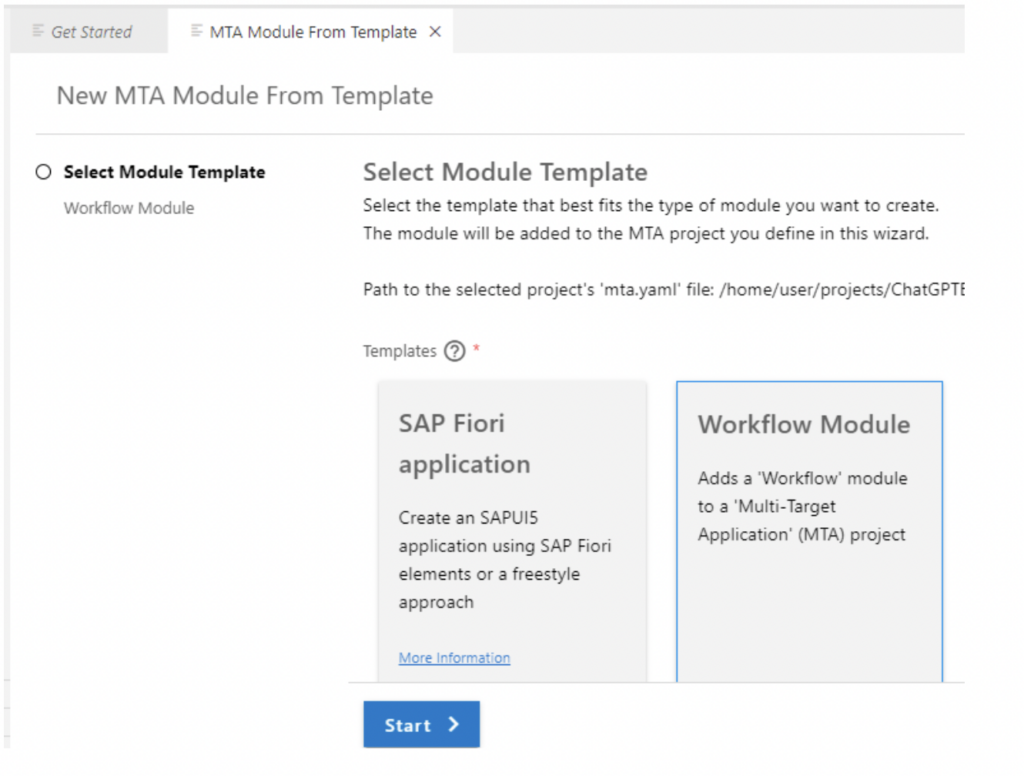1024x776 pixels.
Task: Click the chevron arrow on Start button
Action: click(x=453, y=725)
